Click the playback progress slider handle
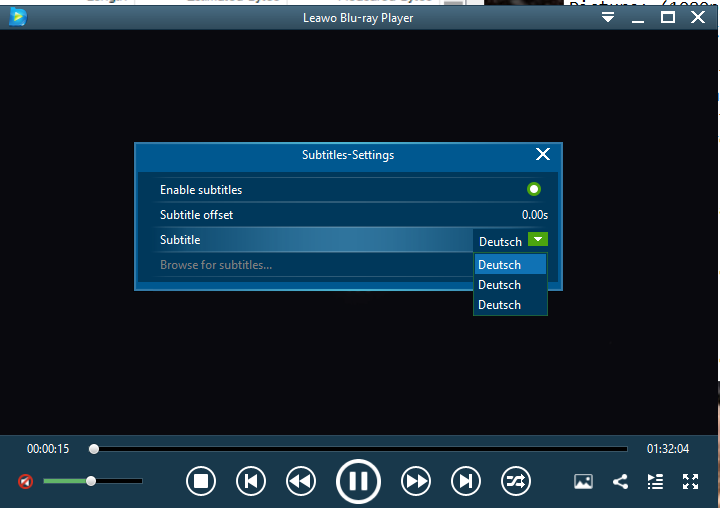 (94, 449)
